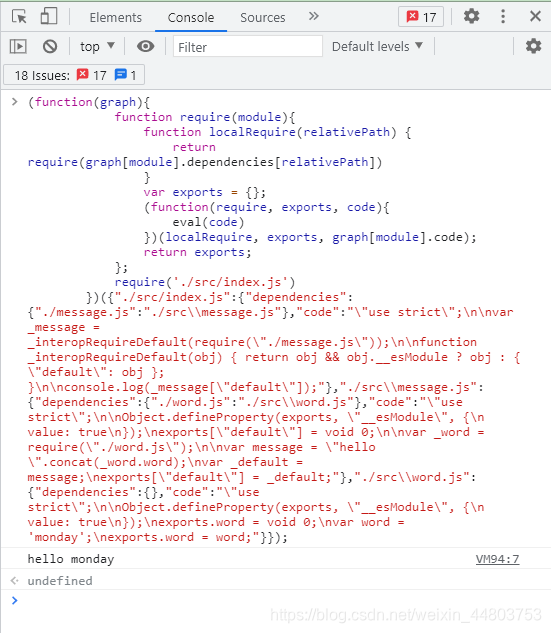The height and width of the screenshot is (633, 551).
Task: Activate the inspect element picker icon
Action: coord(19,17)
